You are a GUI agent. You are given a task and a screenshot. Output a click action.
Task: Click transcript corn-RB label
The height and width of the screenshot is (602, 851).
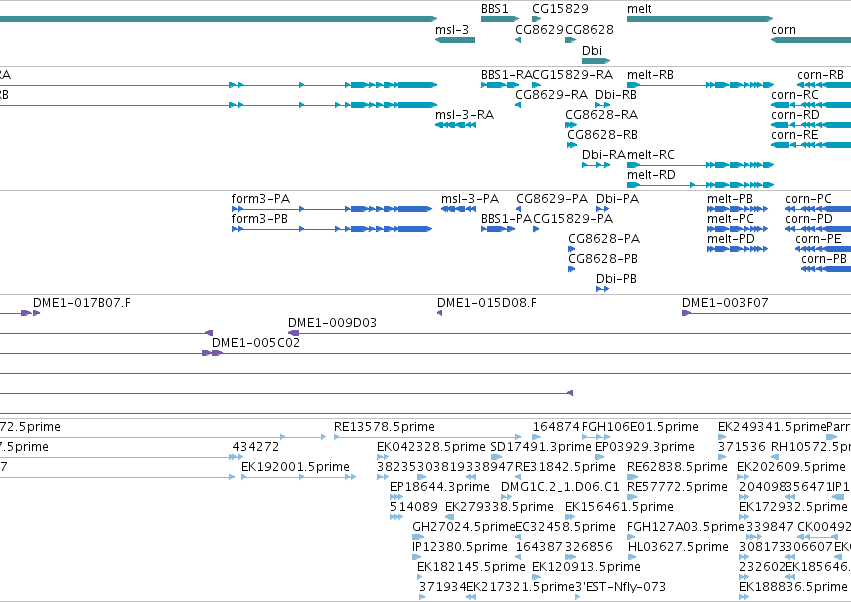tap(820, 75)
